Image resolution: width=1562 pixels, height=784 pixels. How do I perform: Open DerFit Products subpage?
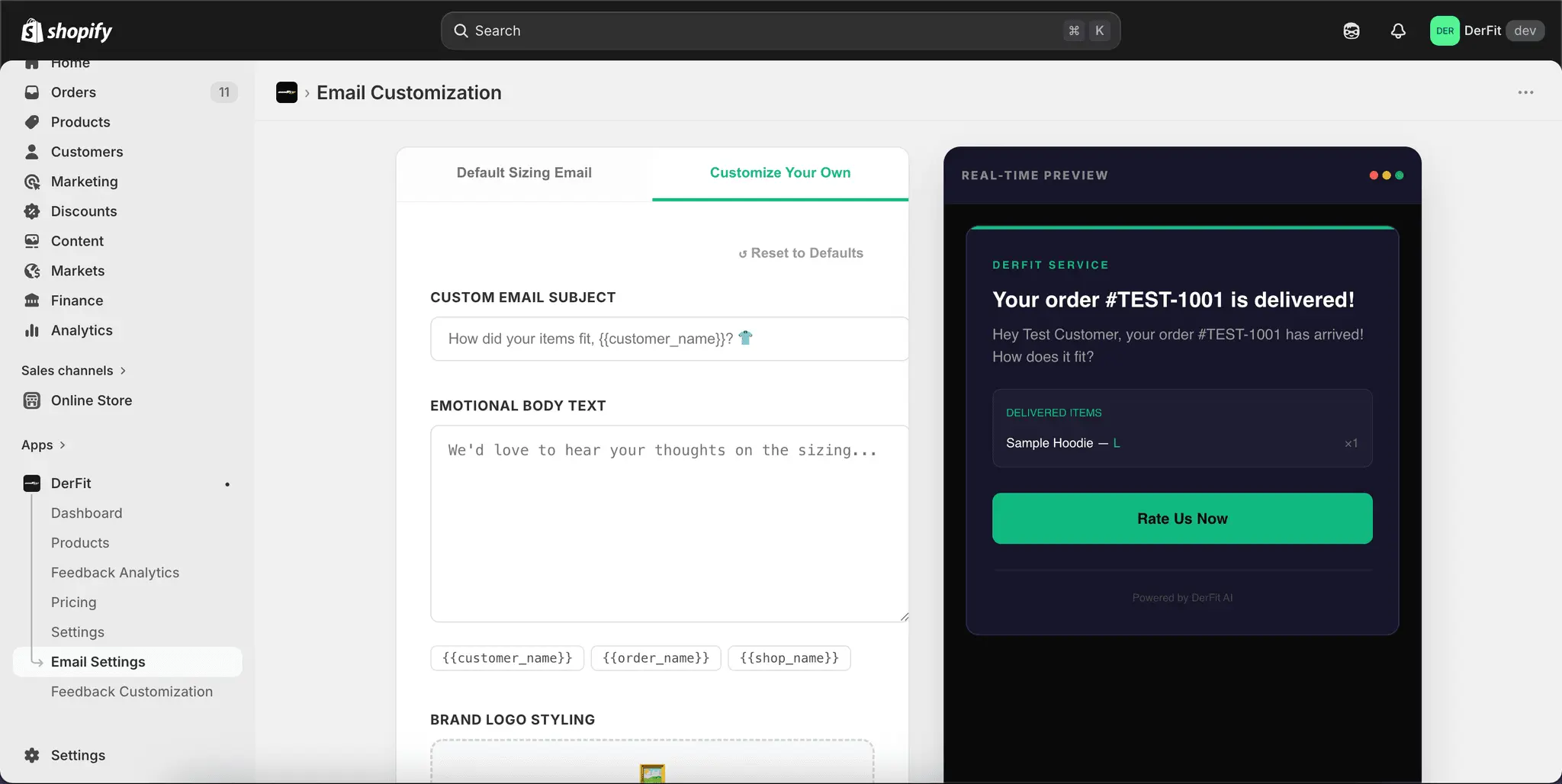80,543
